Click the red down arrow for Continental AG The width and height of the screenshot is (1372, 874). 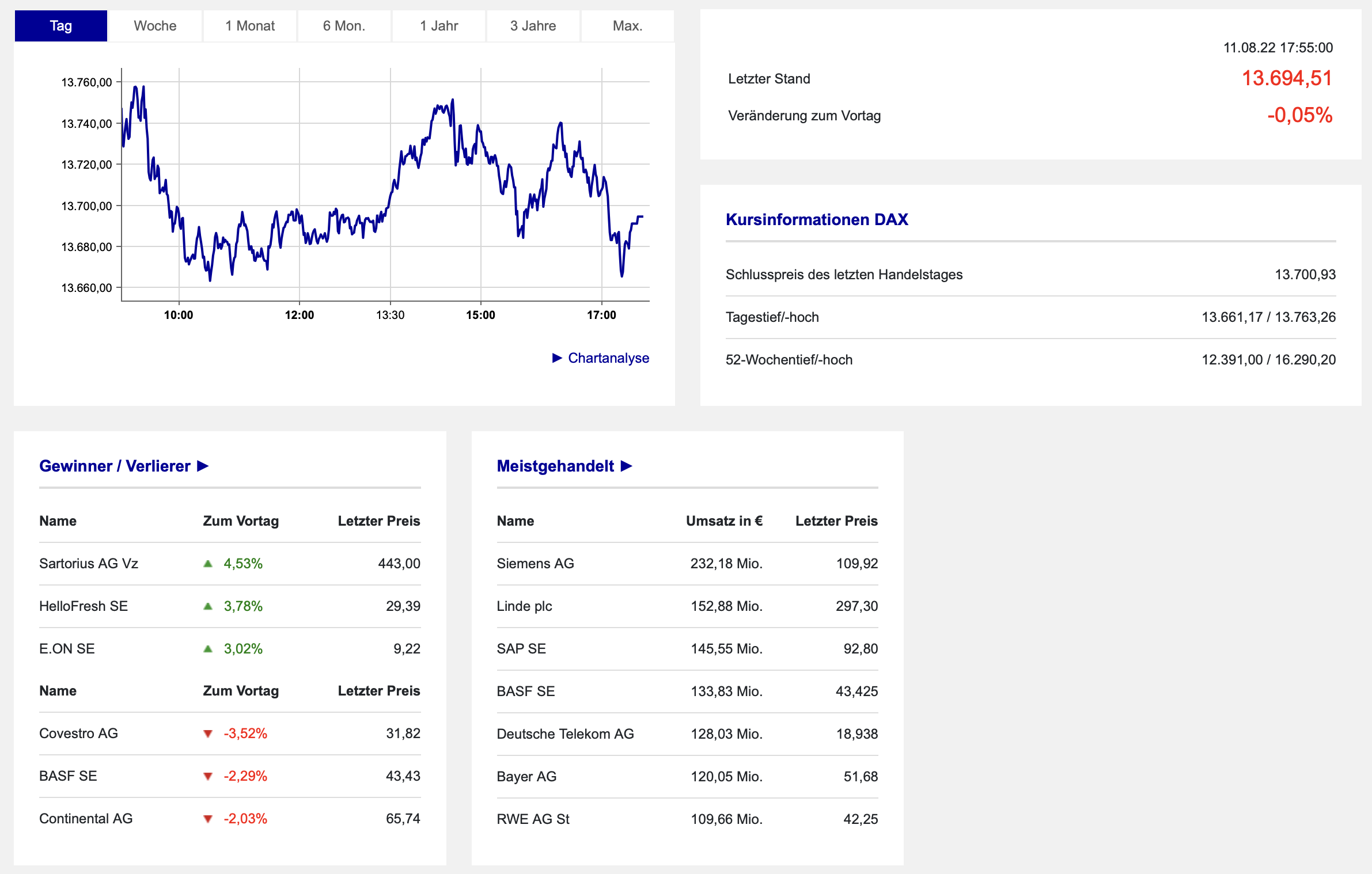pos(208,819)
